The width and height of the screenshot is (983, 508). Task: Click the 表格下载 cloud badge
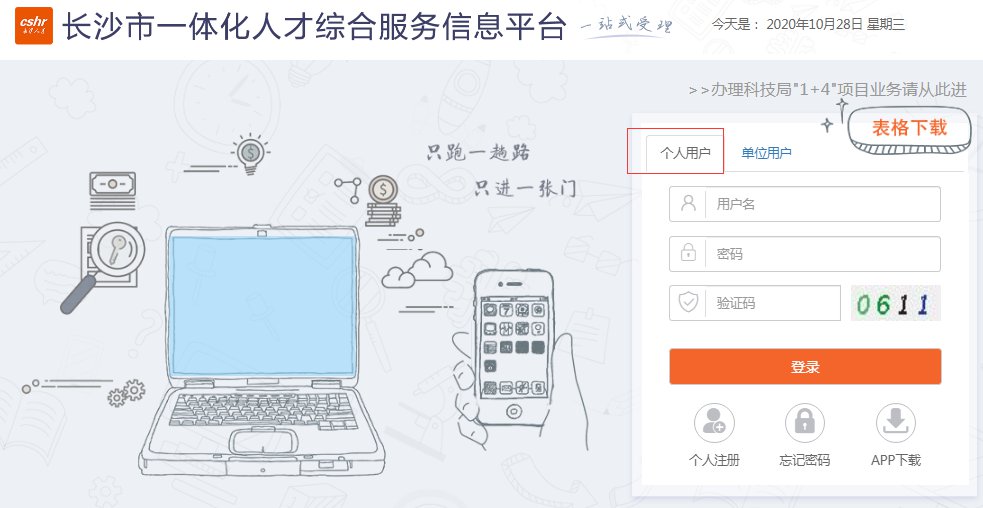coord(909,130)
